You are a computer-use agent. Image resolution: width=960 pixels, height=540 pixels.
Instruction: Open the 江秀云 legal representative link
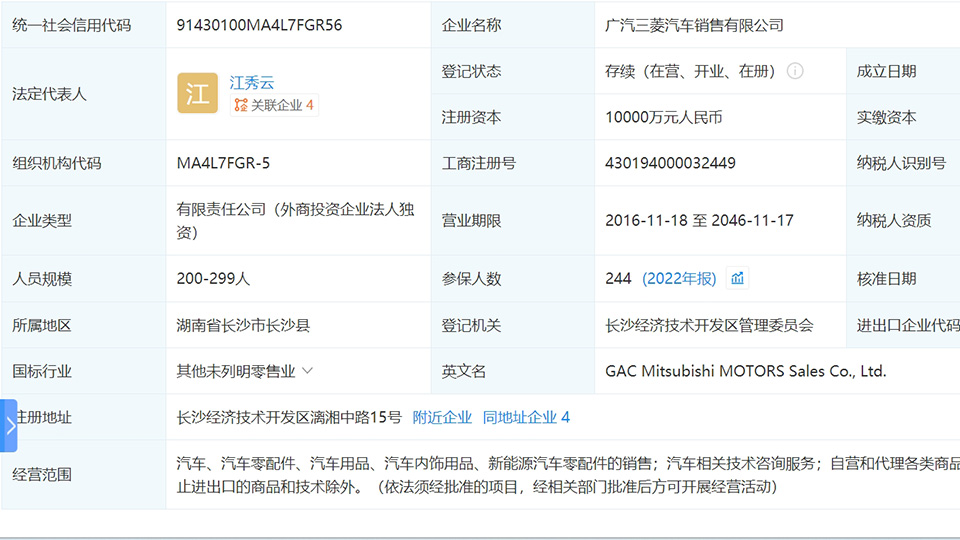pos(252,83)
